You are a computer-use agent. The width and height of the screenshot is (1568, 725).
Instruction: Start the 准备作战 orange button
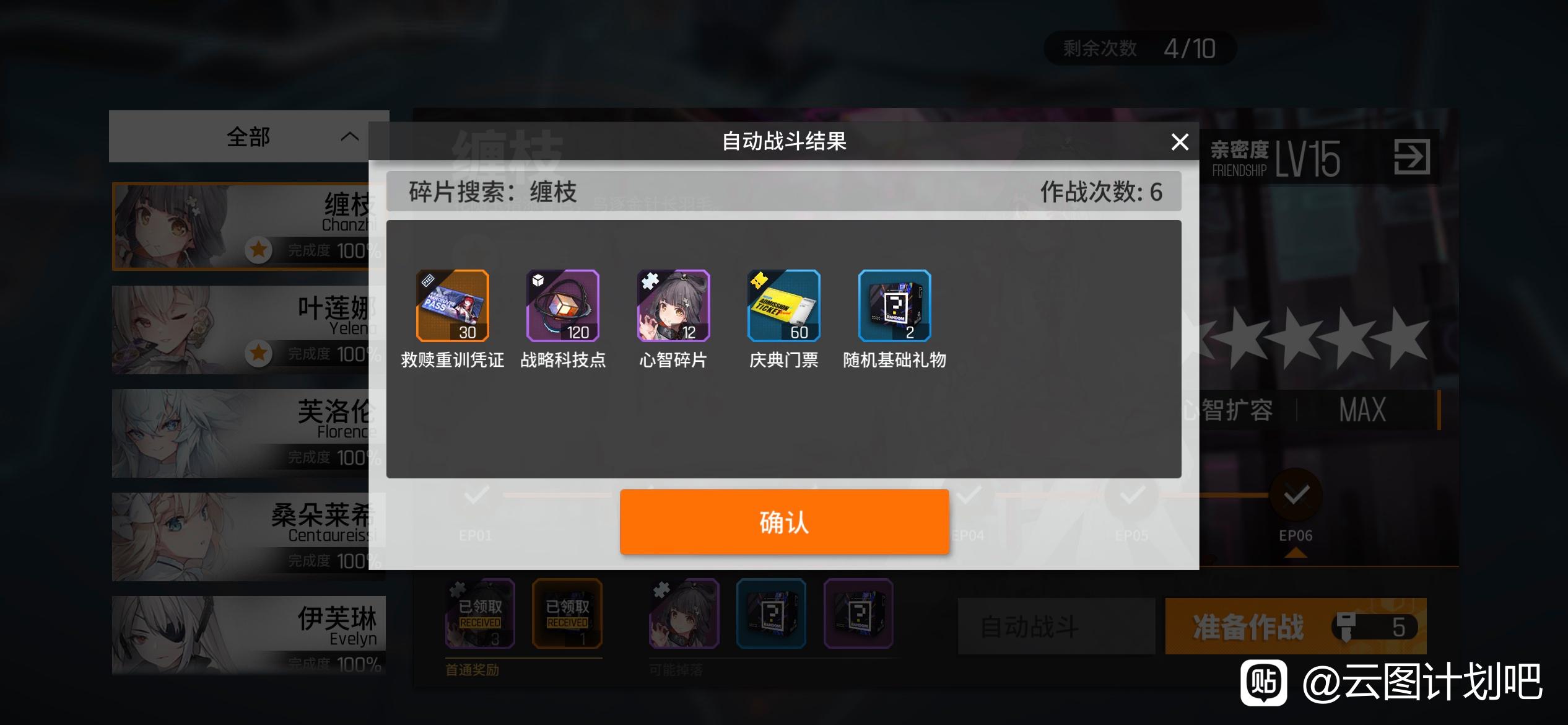[1296, 626]
